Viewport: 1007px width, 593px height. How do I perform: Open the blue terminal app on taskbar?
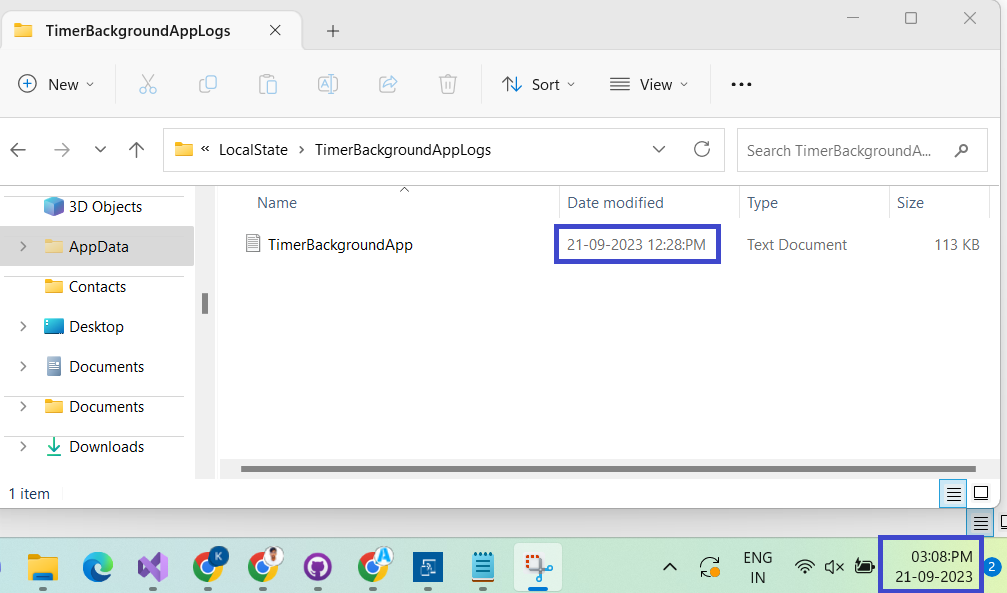[x=428, y=568]
